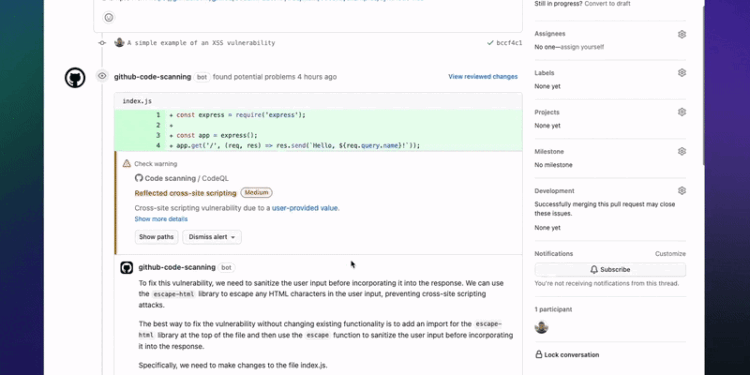
Task: Click the Medium severity badge
Action: [256, 193]
